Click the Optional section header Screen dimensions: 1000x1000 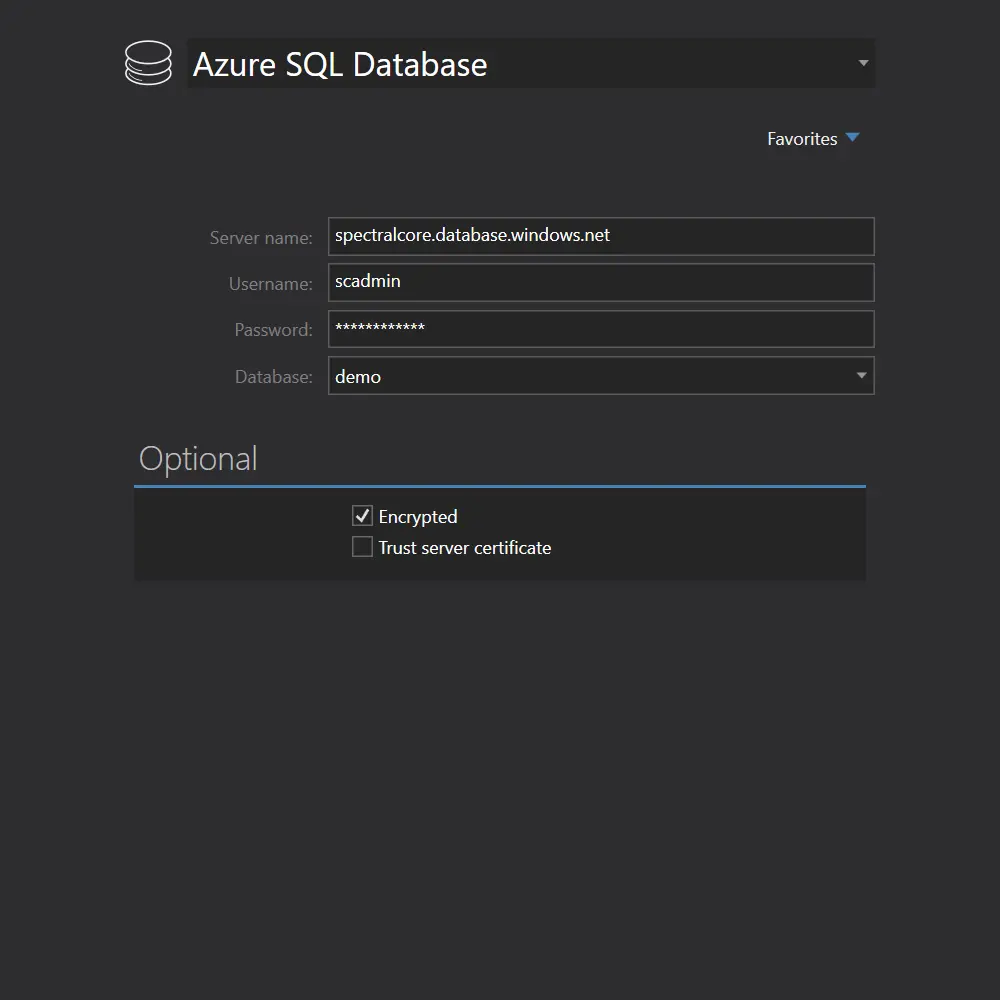198,458
